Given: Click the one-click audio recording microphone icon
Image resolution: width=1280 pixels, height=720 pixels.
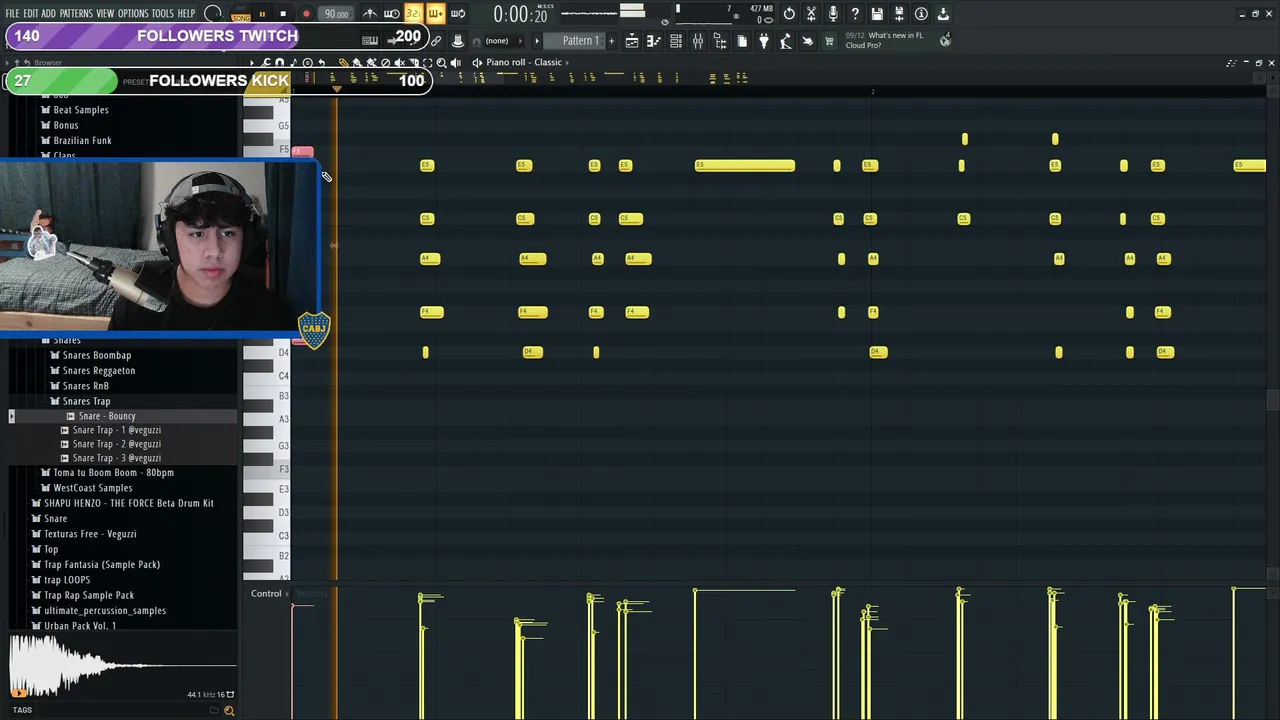Looking at the screenshot, I should tap(833, 14).
